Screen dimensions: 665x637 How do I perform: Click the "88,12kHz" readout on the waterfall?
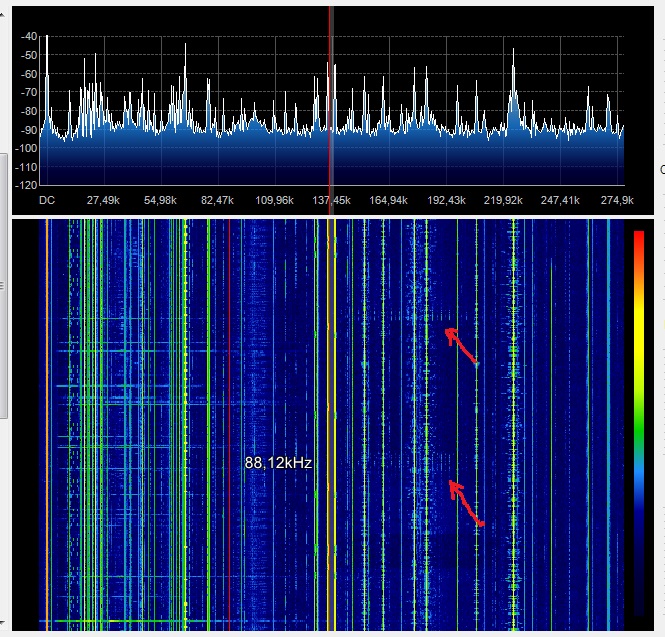pyautogui.click(x=278, y=463)
